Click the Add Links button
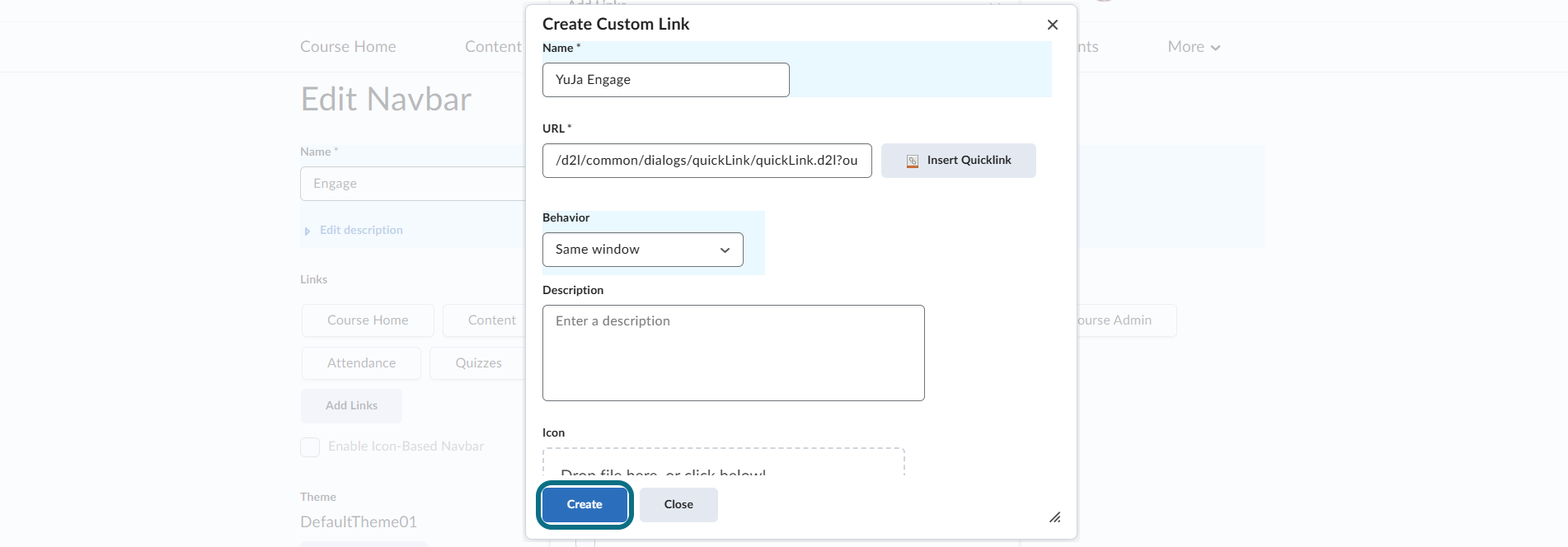Image resolution: width=1568 pixels, height=547 pixels. tap(351, 406)
